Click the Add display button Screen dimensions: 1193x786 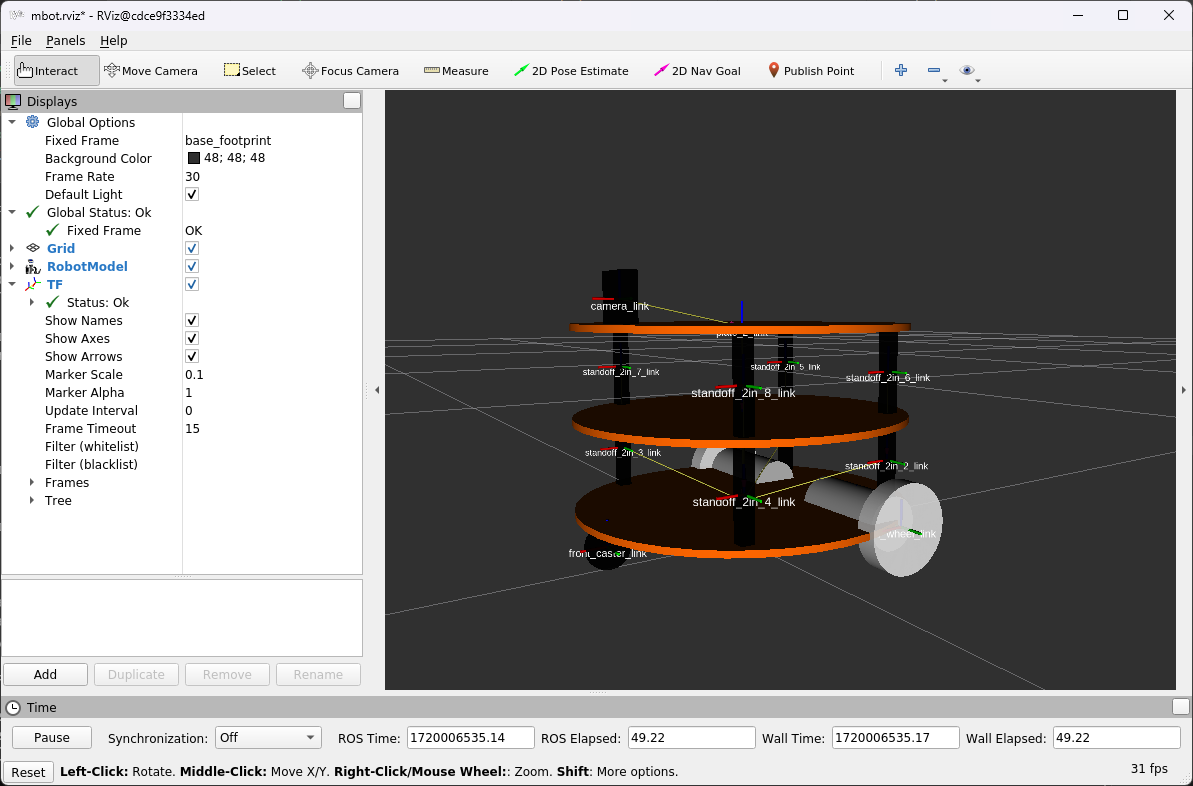45,674
